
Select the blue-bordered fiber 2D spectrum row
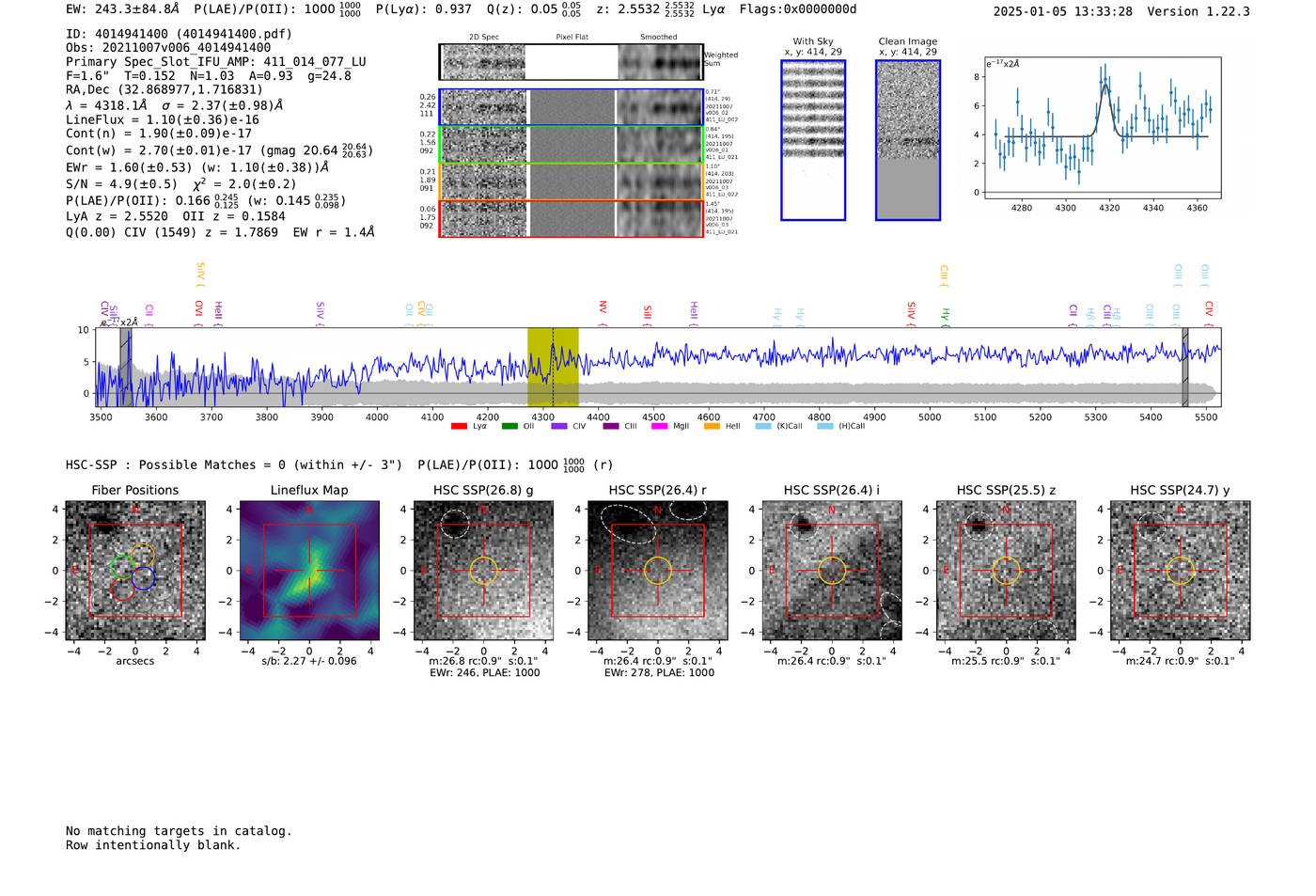pyautogui.click(x=572, y=107)
